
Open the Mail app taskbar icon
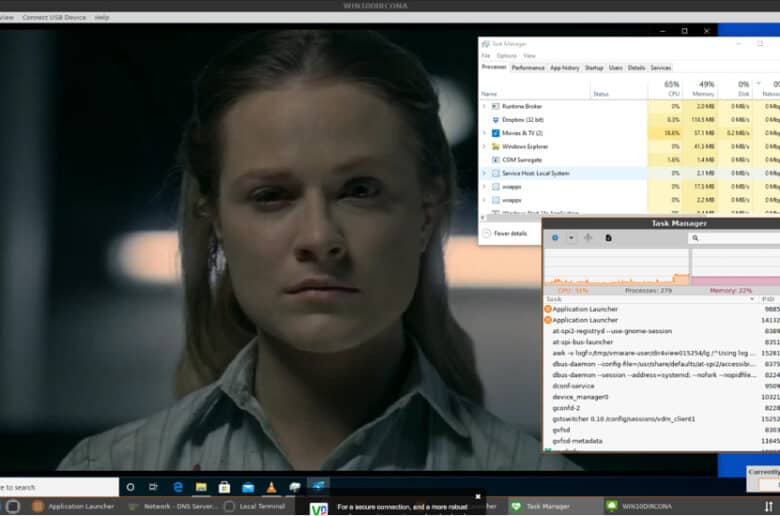248,488
